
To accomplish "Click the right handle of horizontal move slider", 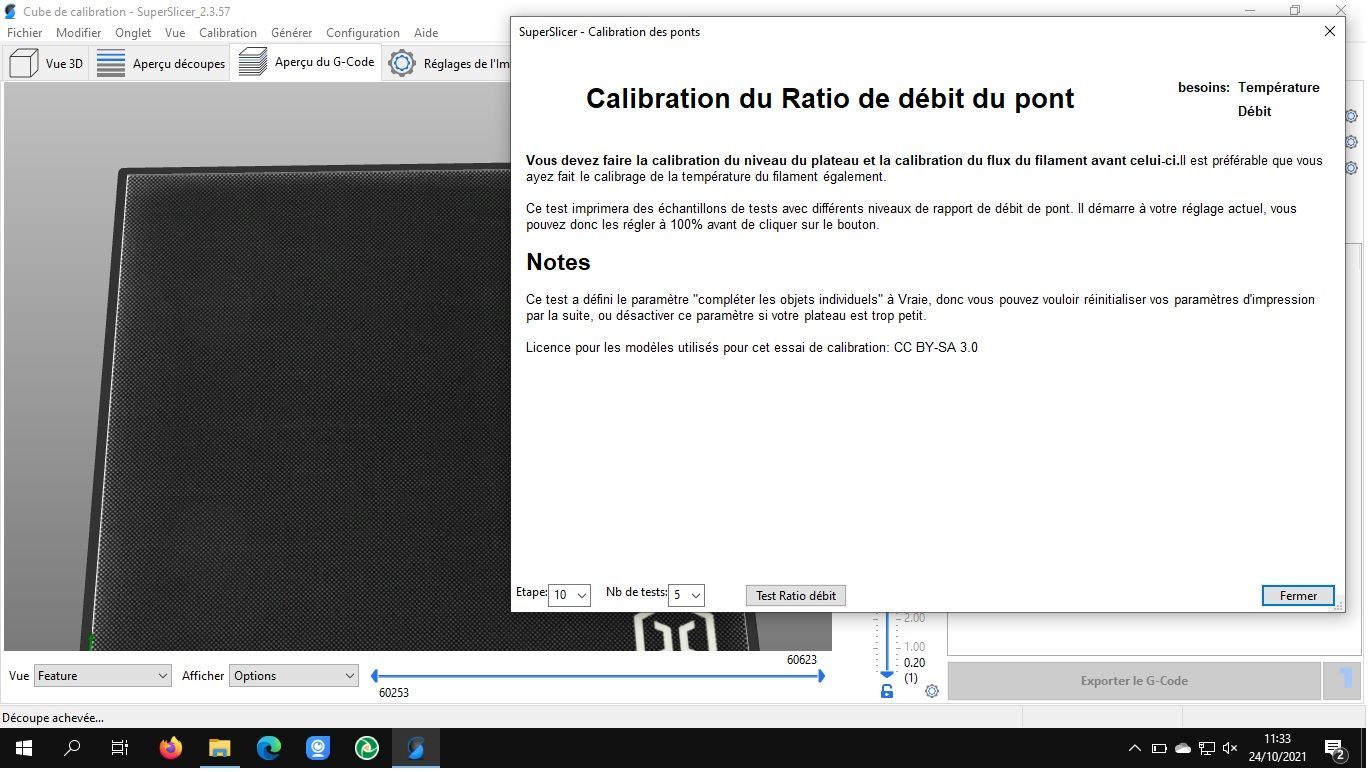I will click(820, 676).
